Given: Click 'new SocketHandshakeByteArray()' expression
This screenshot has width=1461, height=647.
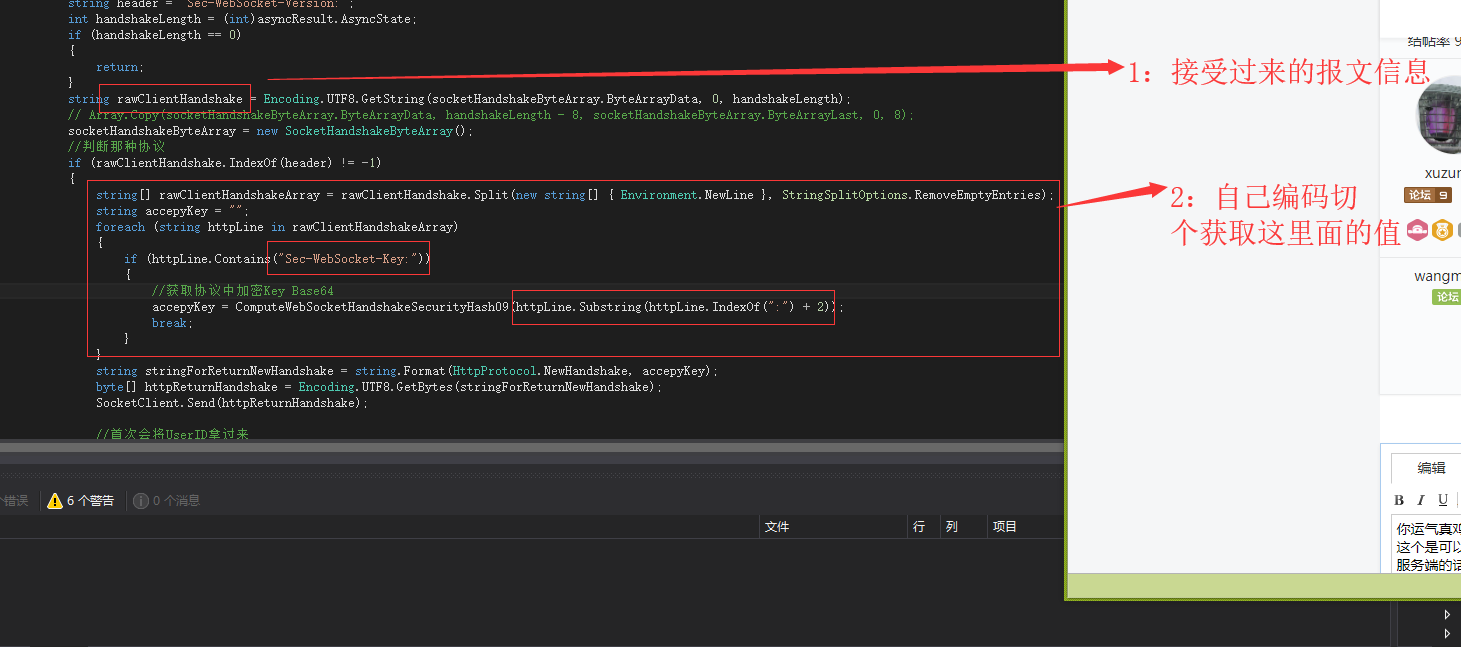Looking at the screenshot, I should [364, 131].
